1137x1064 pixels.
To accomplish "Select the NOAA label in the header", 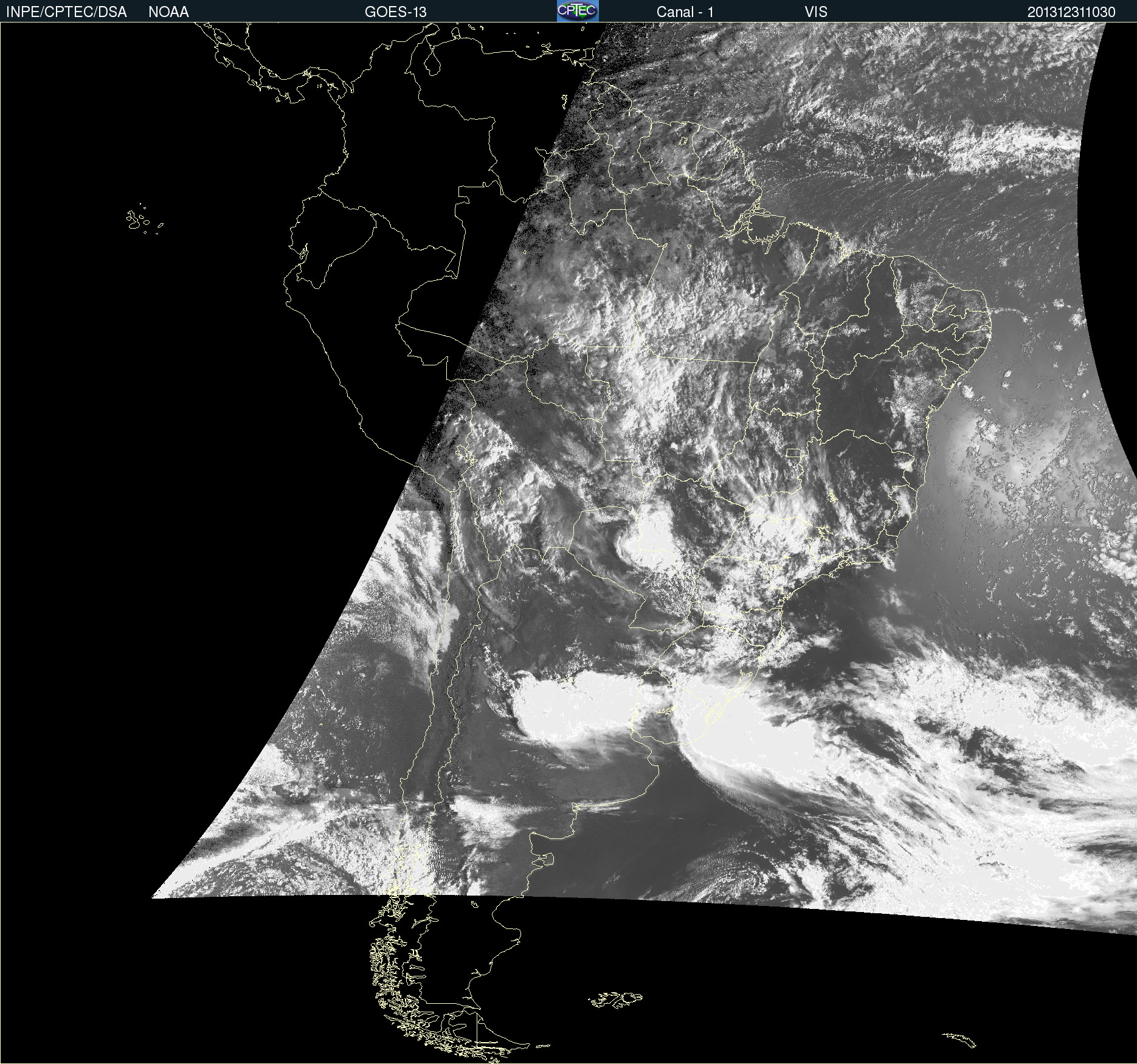I will coord(168,12).
